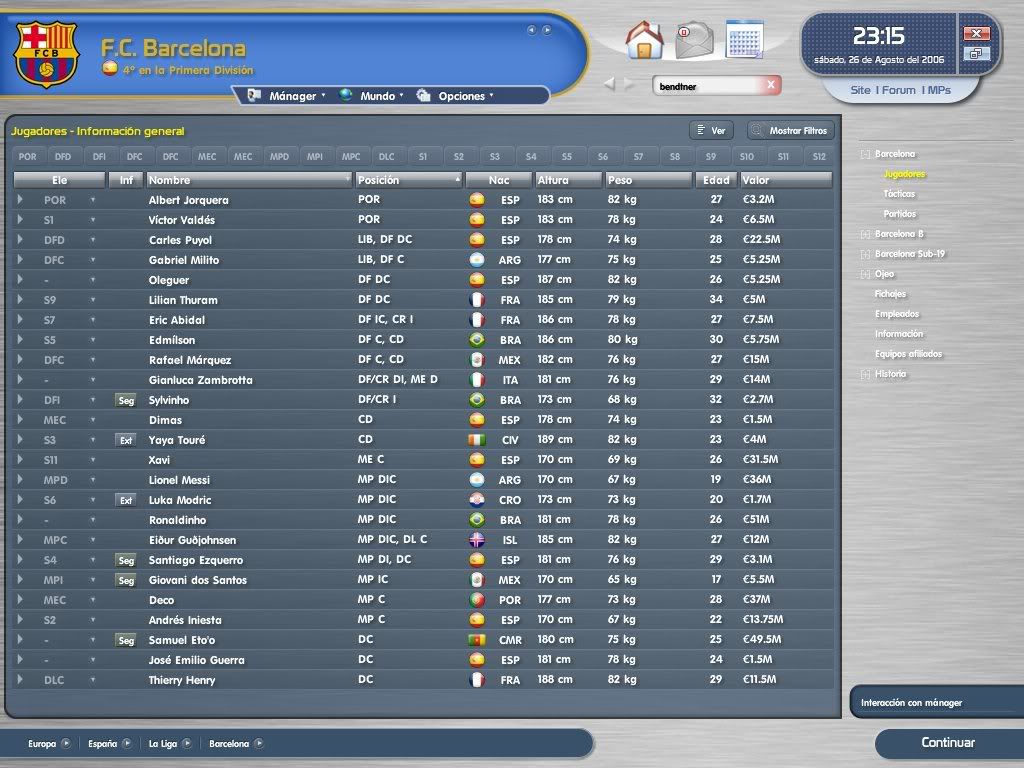Go back with the left navigation arrow
The height and width of the screenshot is (768, 1024).
[x=609, y=84]
